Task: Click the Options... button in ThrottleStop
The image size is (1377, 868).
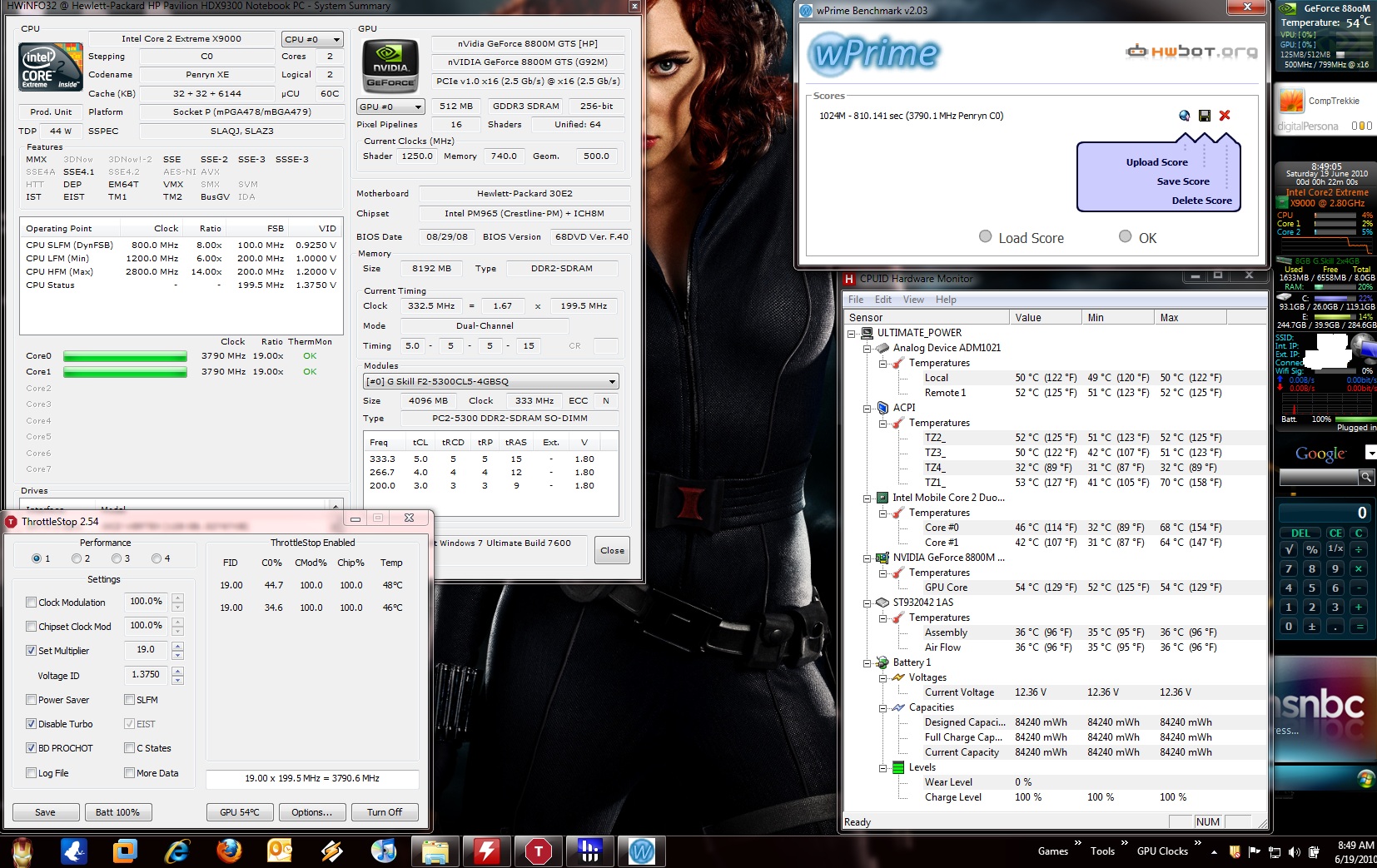Action: tap(311, 812)
